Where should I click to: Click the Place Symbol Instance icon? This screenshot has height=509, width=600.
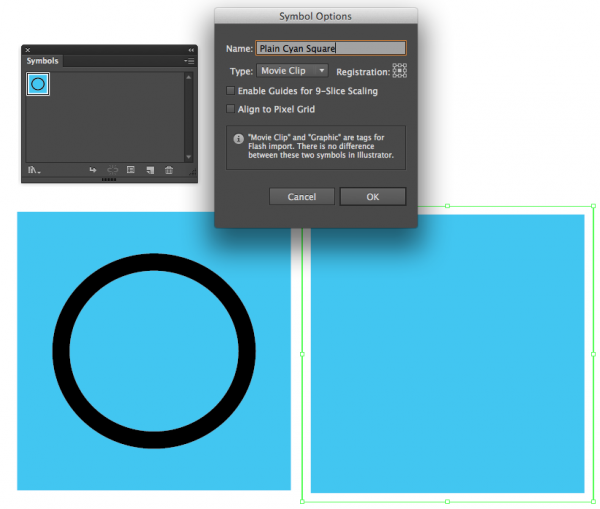coord(92,170)
